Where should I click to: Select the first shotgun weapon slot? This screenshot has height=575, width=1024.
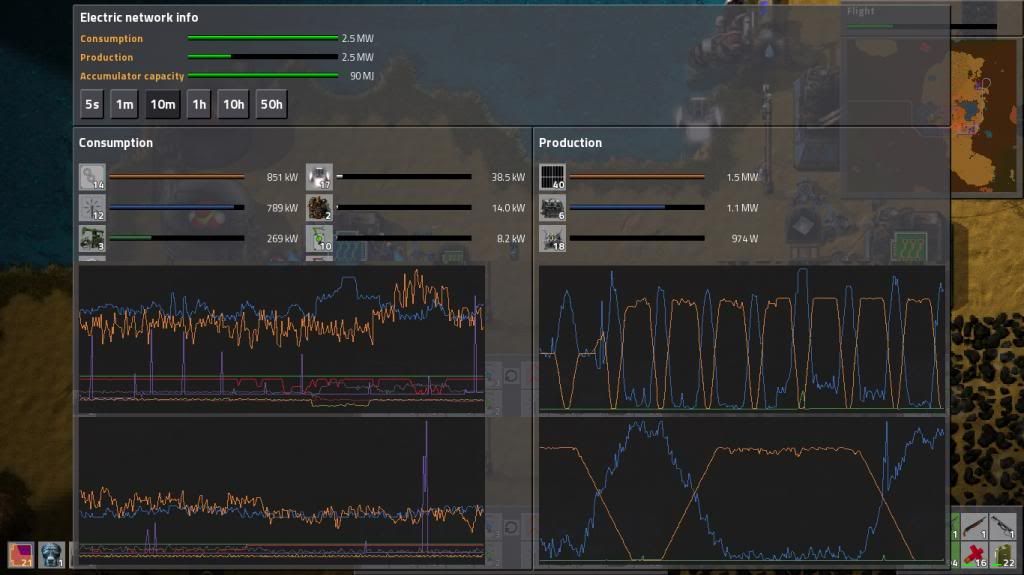coord(974,526)
